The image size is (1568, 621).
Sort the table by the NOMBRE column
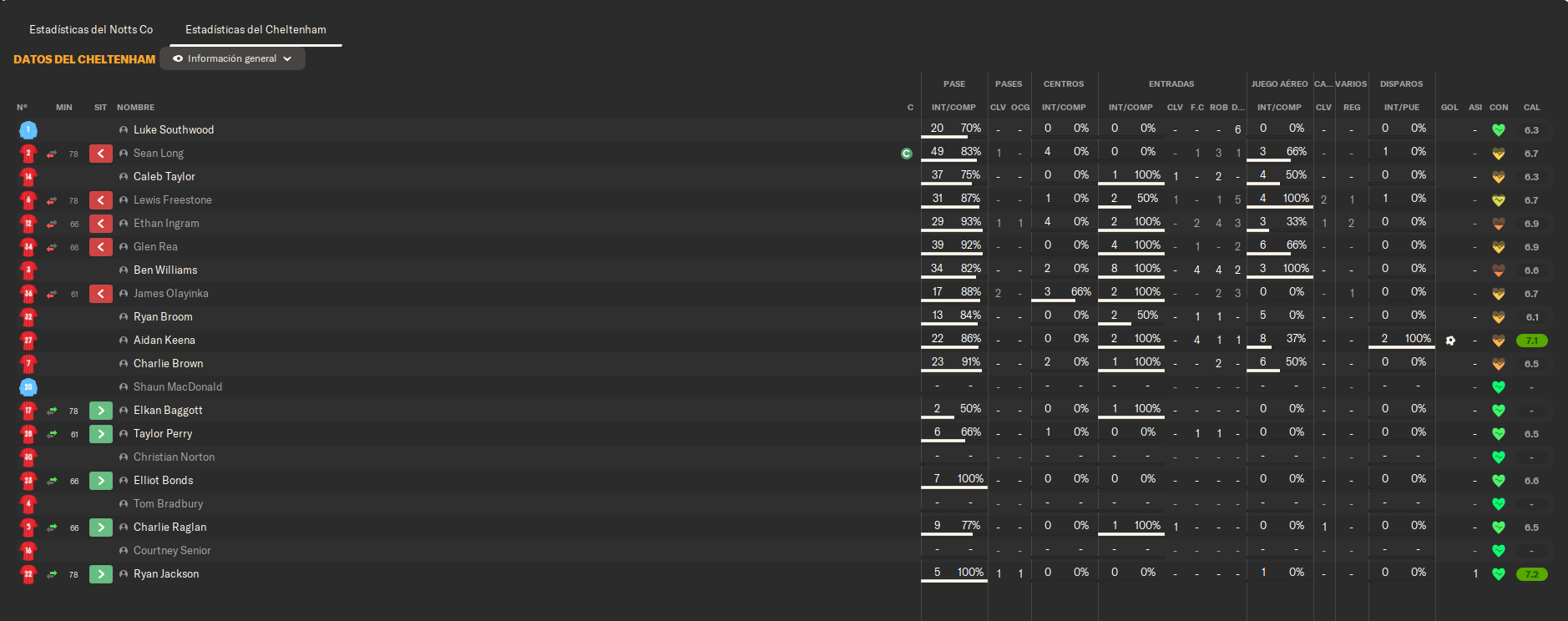pyautogui.click(x=136, y=108)
